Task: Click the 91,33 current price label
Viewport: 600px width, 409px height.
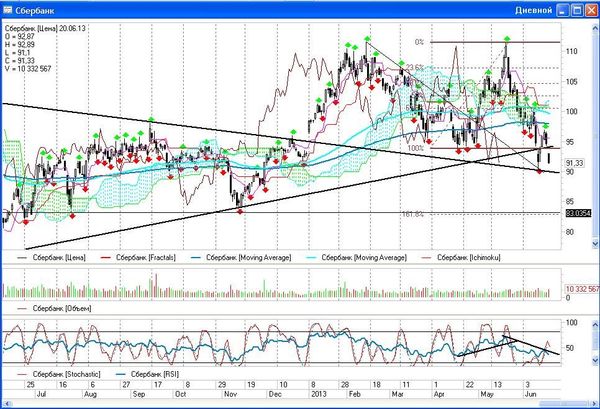Action: (x=575, y=163)
